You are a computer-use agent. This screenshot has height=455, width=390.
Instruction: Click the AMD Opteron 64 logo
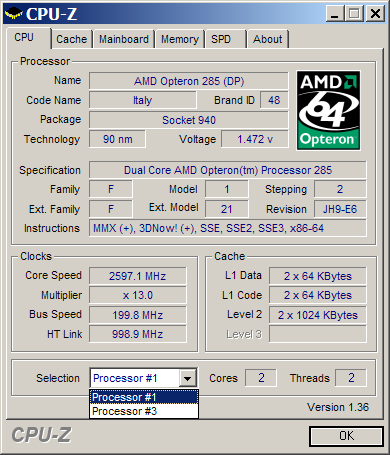[328, 110]
